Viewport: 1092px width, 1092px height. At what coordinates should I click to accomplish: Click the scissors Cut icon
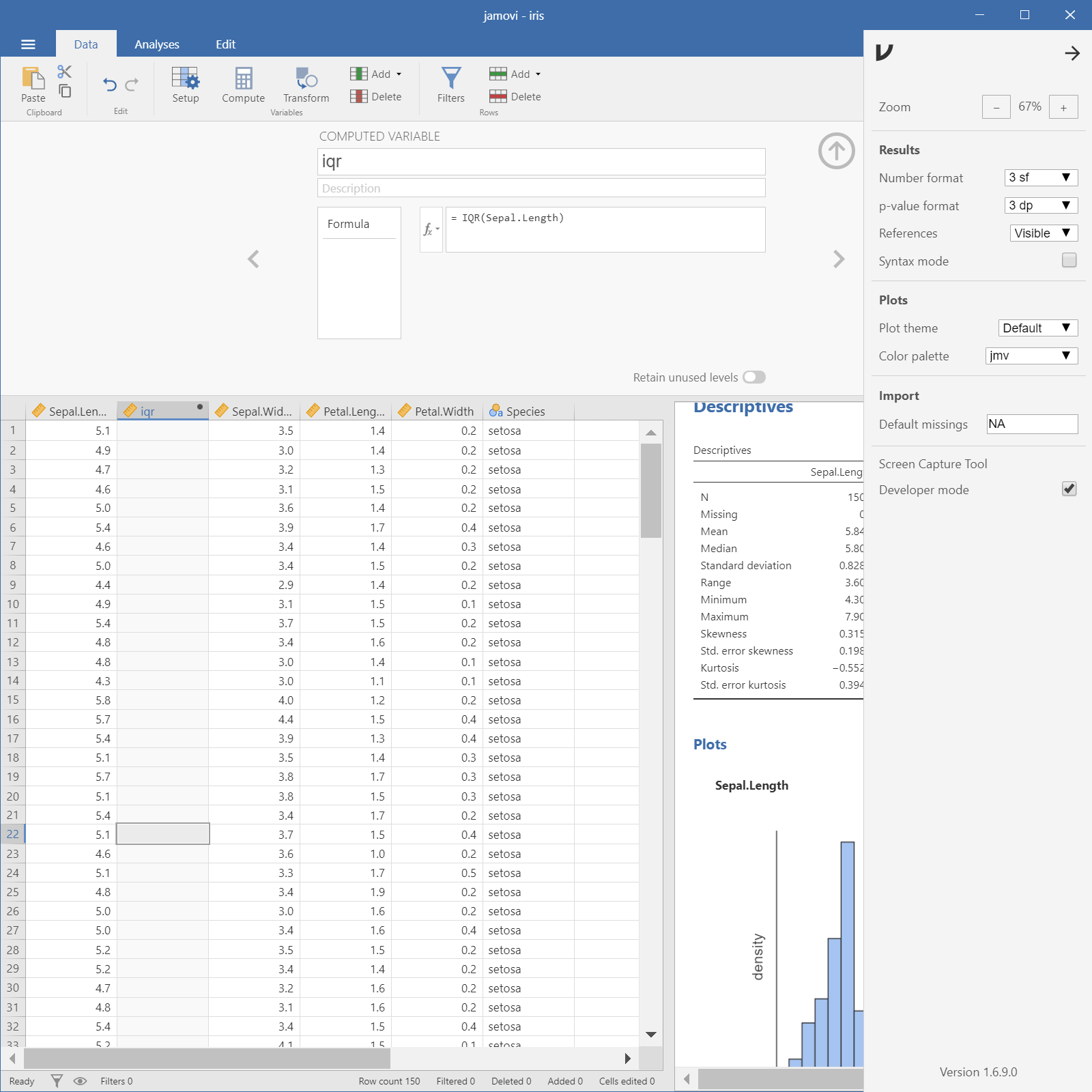[65, 72]
